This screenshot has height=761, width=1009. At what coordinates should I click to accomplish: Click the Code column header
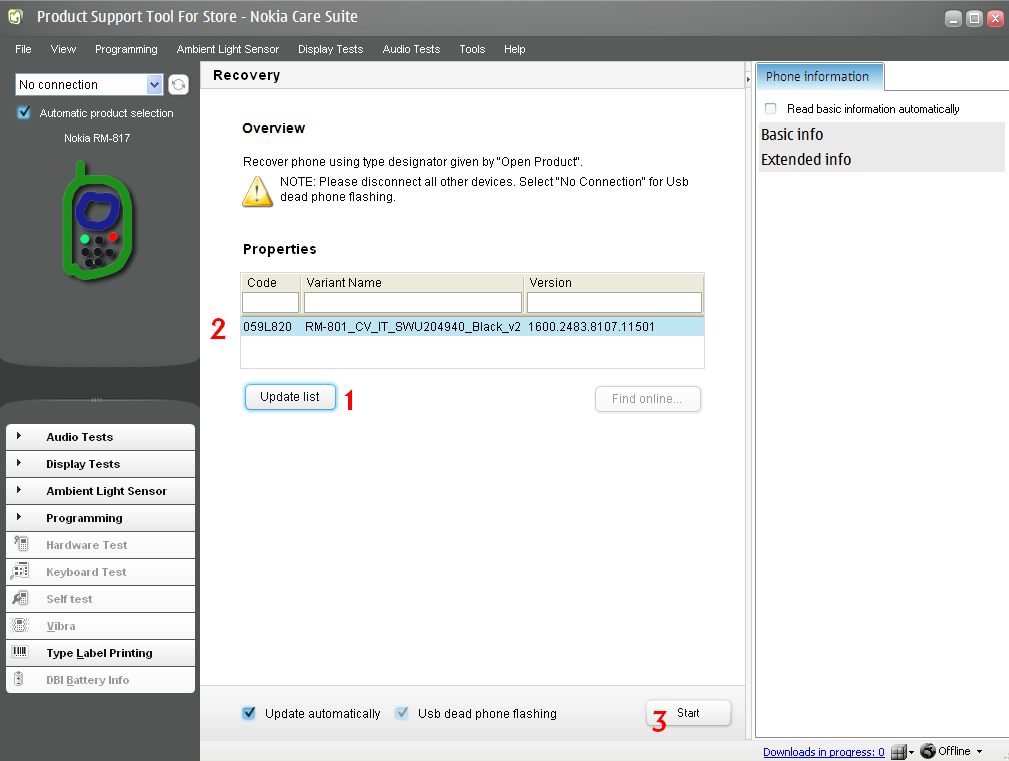coord(270,282)
